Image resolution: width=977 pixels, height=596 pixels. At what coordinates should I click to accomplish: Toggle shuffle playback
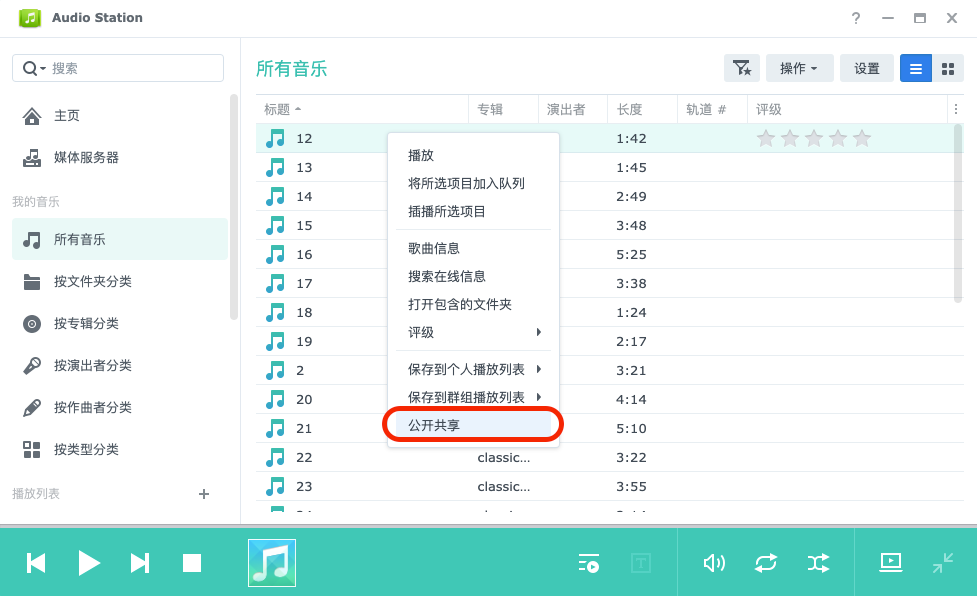[x=818, y=563]
